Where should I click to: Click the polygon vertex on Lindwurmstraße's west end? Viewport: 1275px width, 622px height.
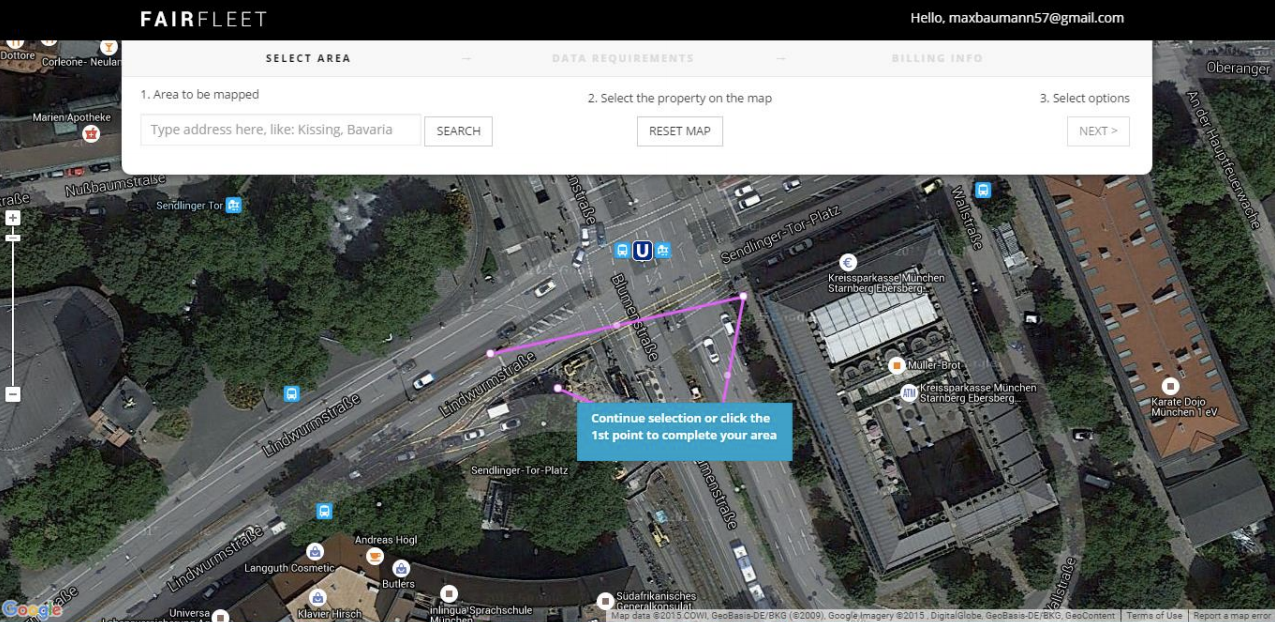tap(490, 353)
